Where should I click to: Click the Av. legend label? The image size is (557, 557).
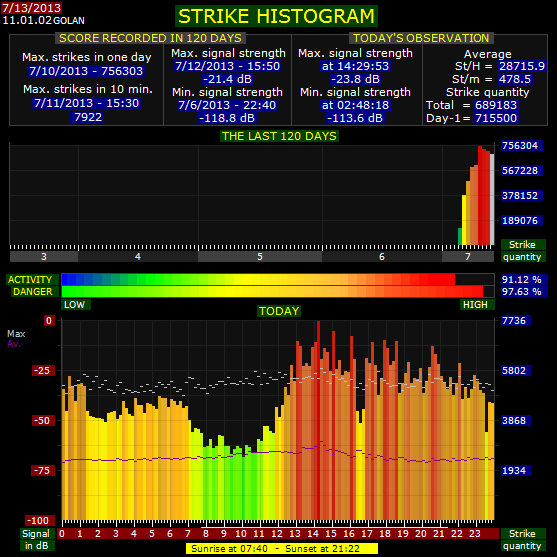(14, 344)
